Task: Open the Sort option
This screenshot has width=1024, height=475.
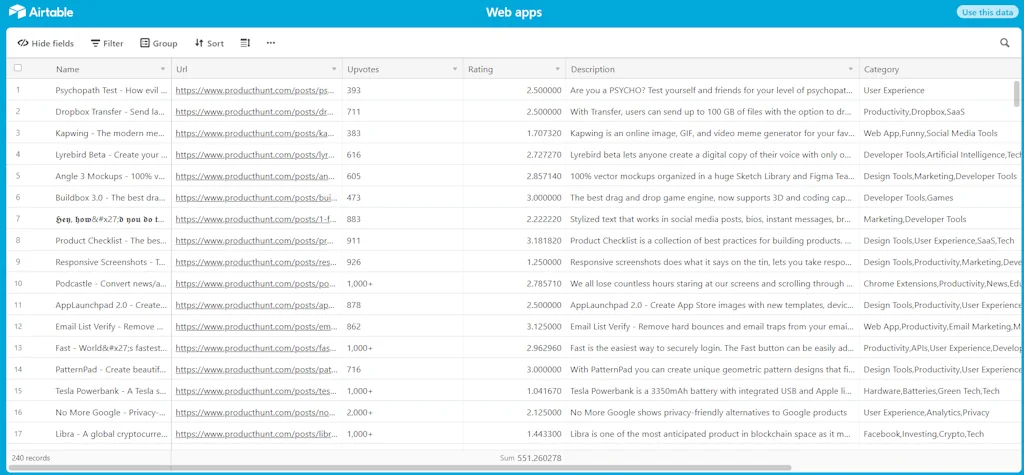Action: point(209,43)
